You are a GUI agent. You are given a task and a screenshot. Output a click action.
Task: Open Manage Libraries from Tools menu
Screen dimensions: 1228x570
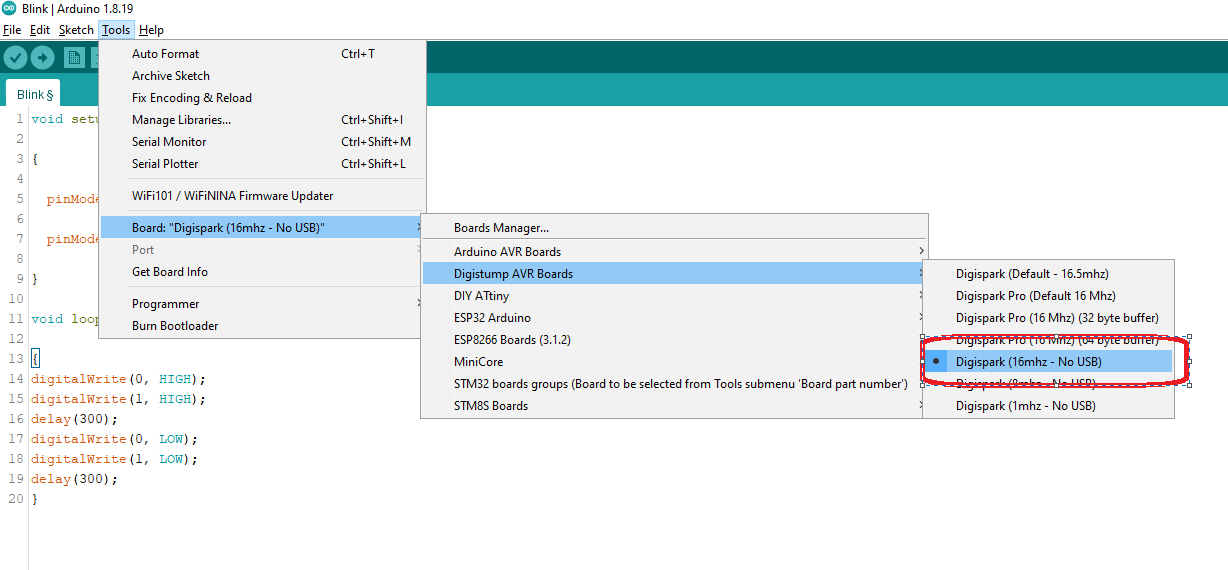(263, 120)
